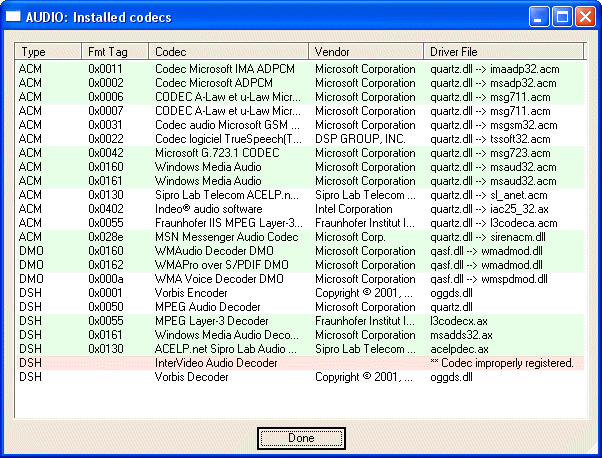
Task: Select the Windows Media Audio Deco... row
Action: pos(300,335)
